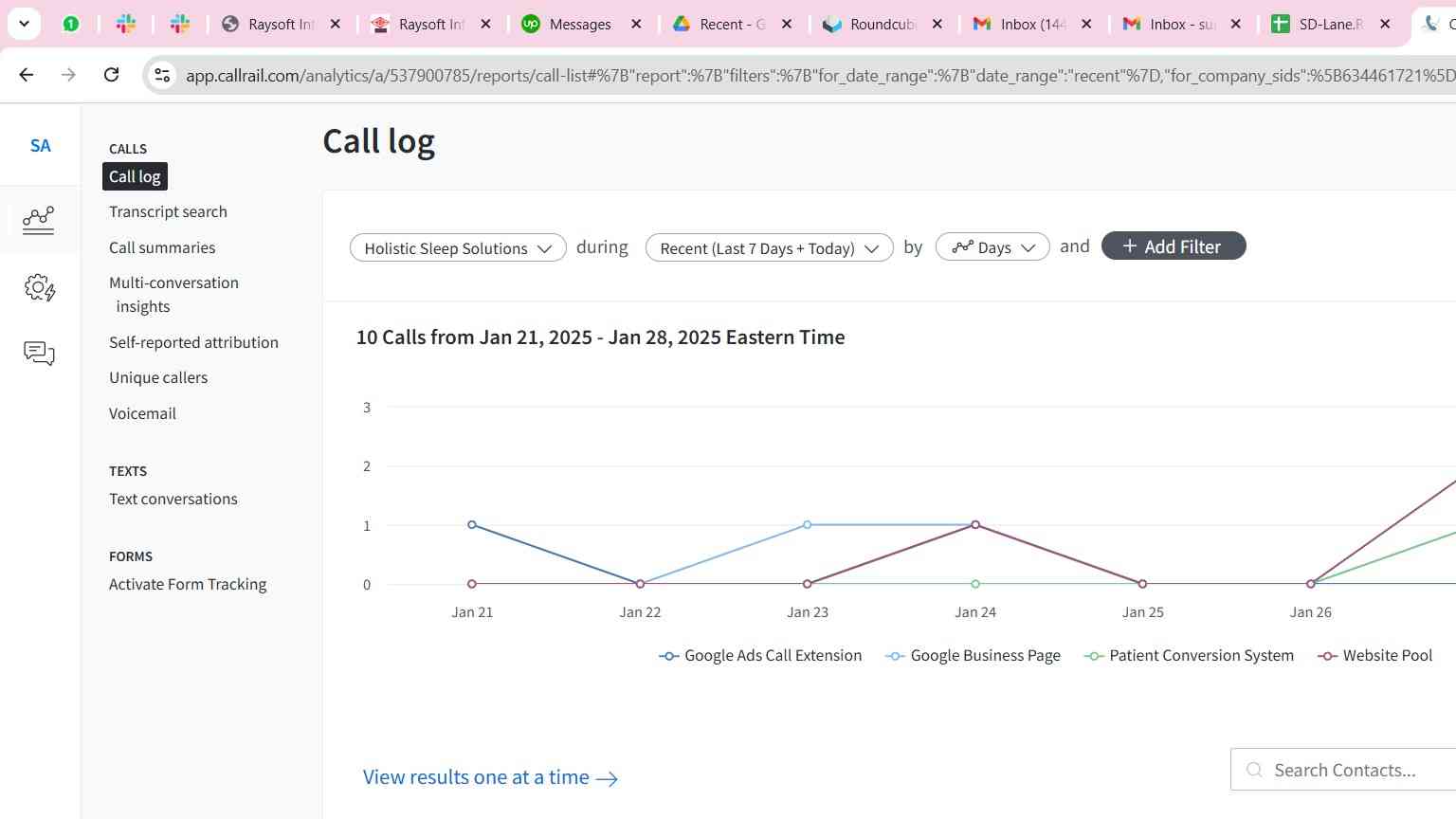Click Jan 24 peak data point
The height and width of the screenshot is (819, 1456).
[975, 524]
